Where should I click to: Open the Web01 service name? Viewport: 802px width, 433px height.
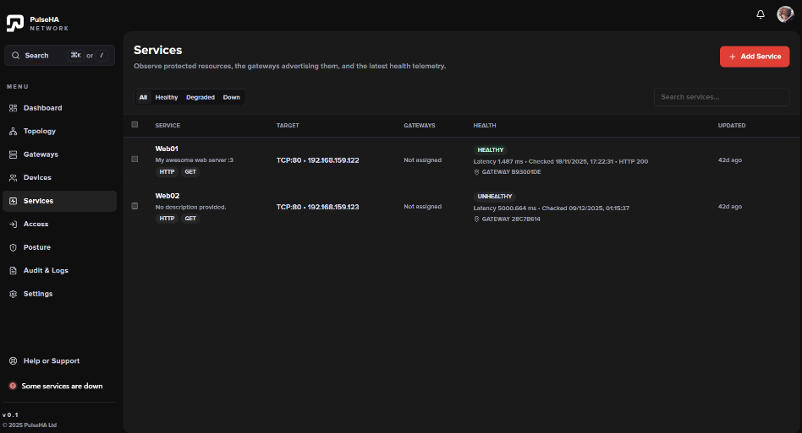pyautogui.click(x=167, y=149)
